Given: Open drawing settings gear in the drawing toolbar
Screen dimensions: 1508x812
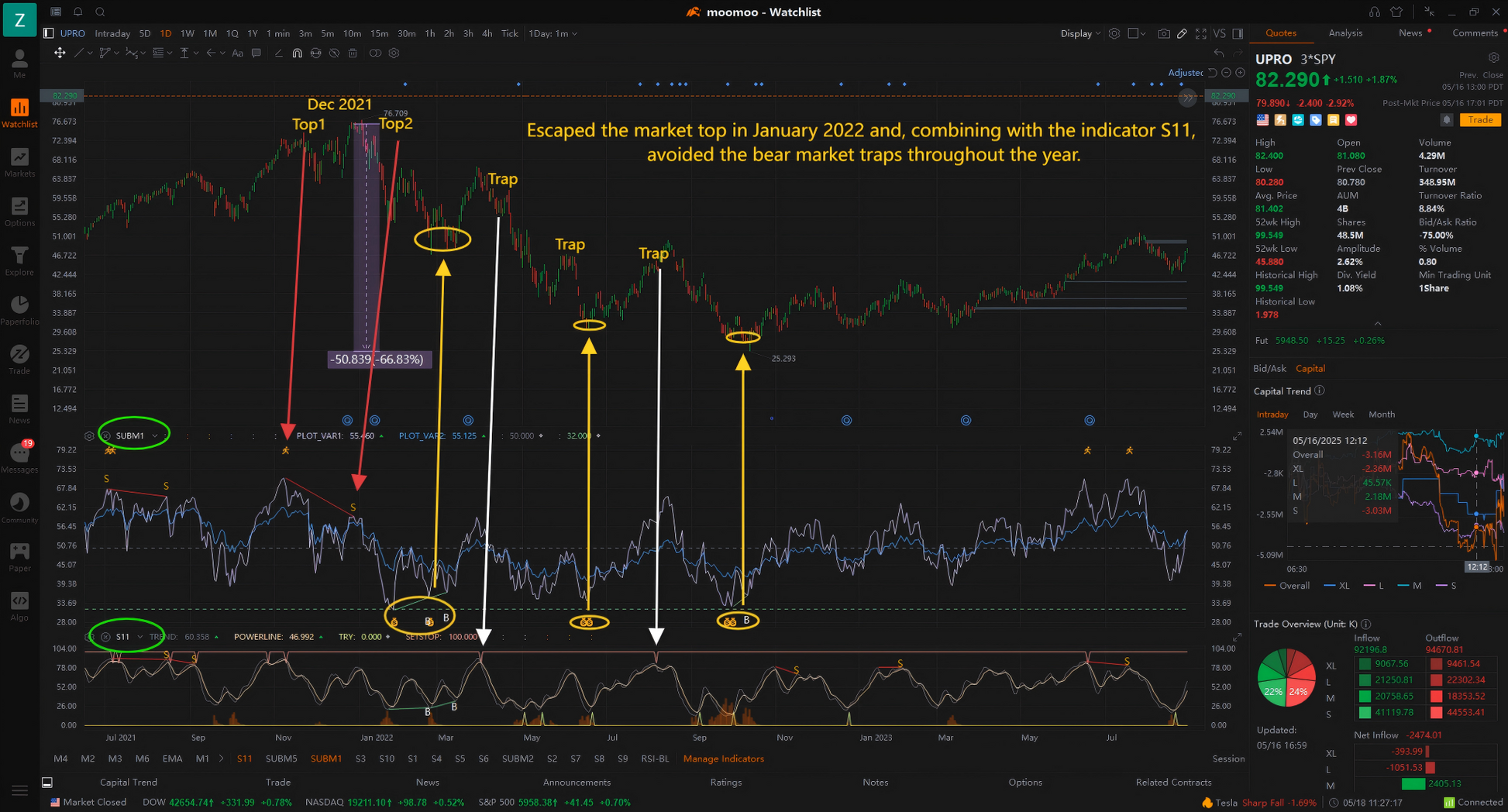Looking at the screenshot, I should coord(394,53).
